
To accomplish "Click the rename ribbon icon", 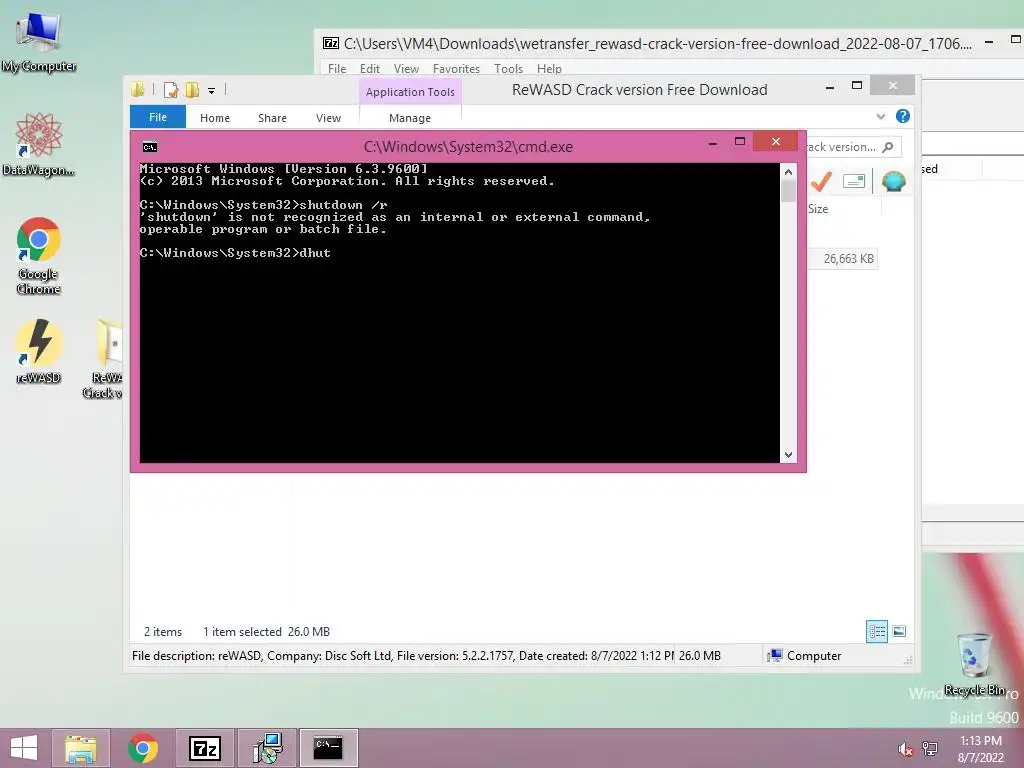I will tap(854, 181).
